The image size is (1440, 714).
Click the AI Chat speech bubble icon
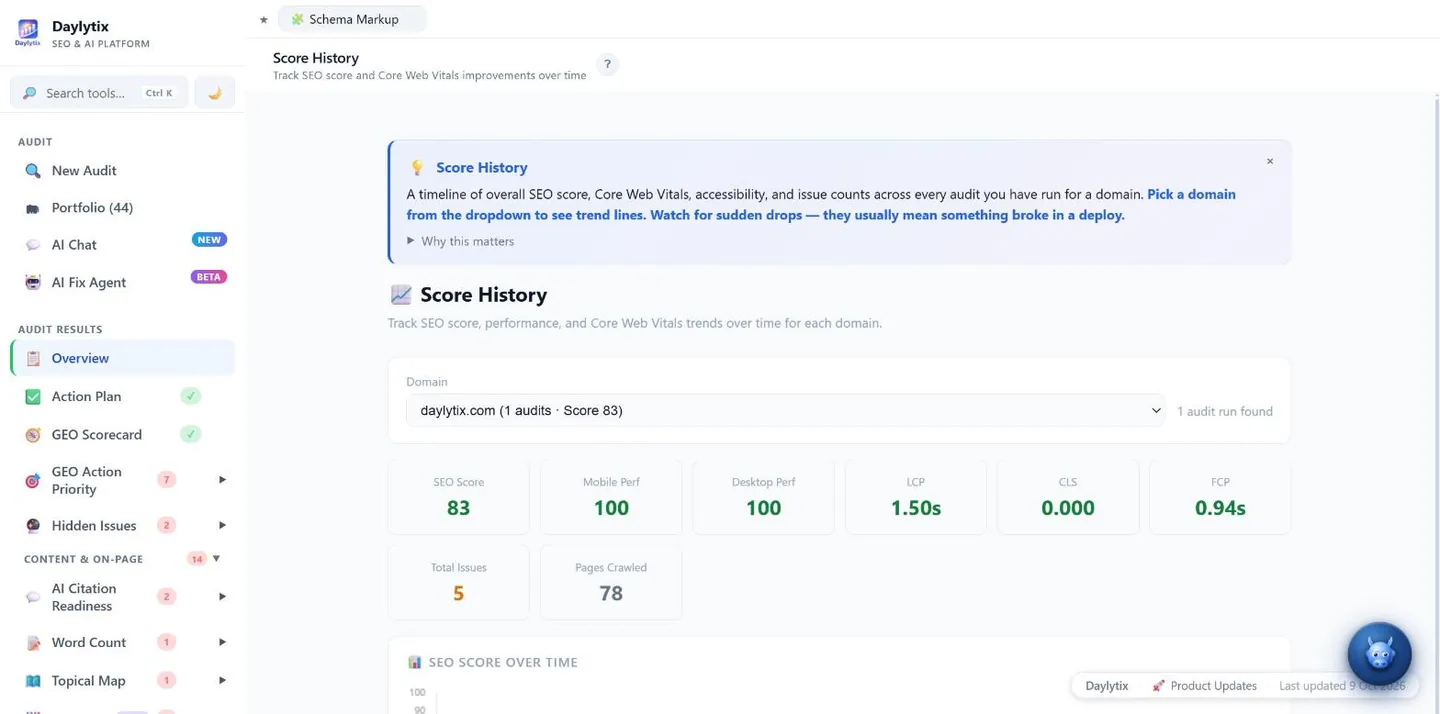coord(33,245)
